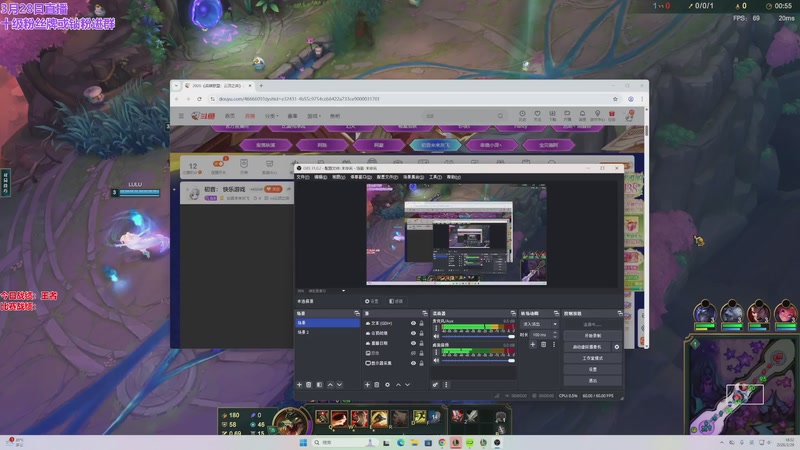This screenshot has width=800, height=450.
Task: Toggle visibility of text (GDI+) source
Action: (413, 323)
